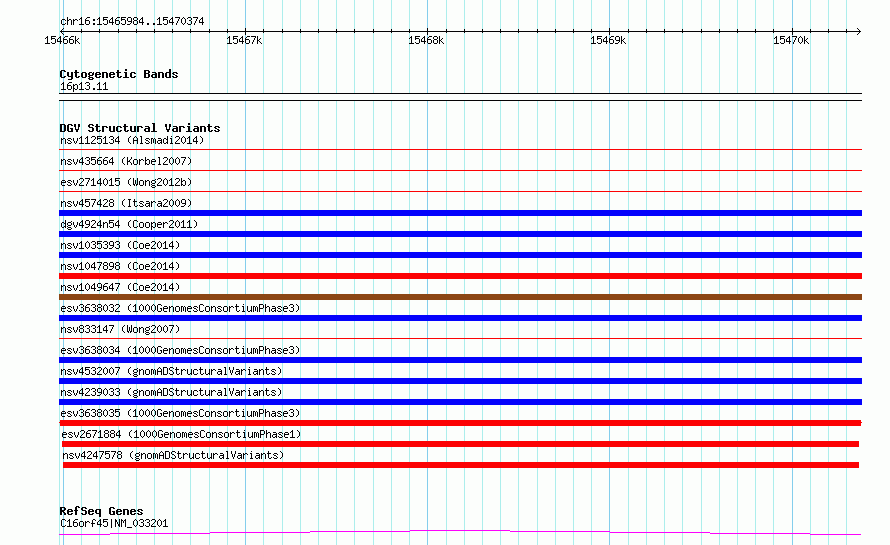This screenshot has height=545, width=890.
Task: Open variant esv2671884 (1000GenomesConsortiumPhase1)
Action: point(181,434)
